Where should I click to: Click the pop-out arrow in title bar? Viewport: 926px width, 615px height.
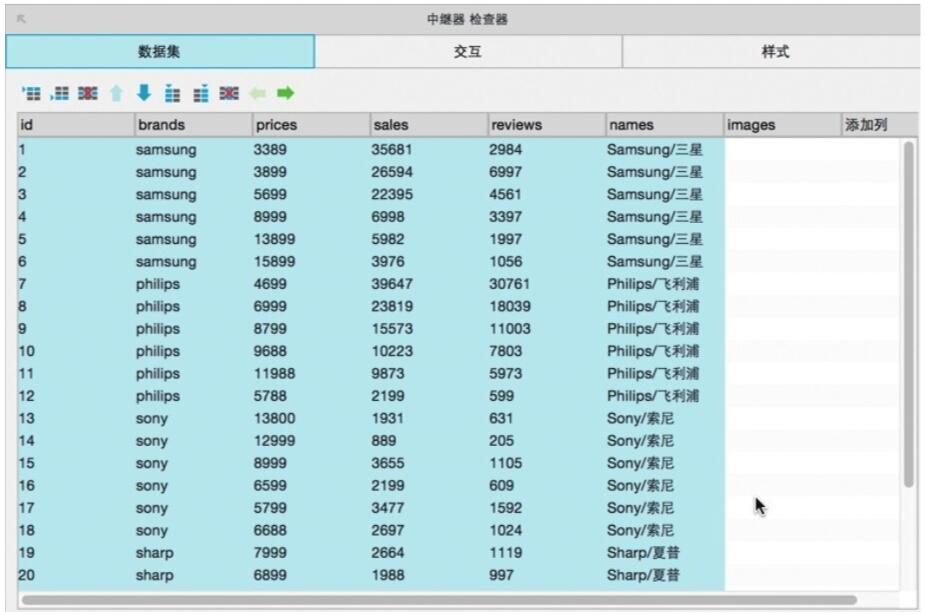21,19
